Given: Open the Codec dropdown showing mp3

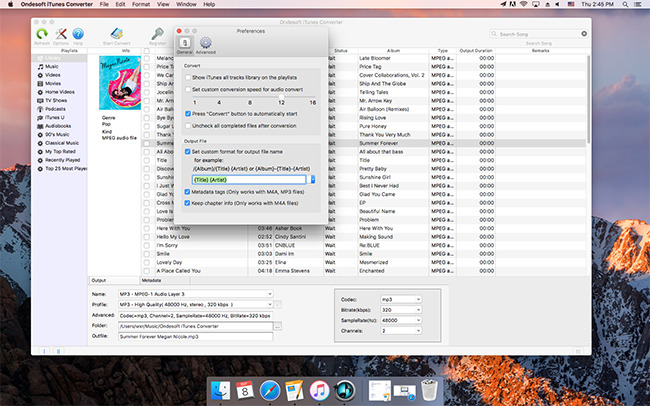Looking at the screenshot, I should 401,299.
